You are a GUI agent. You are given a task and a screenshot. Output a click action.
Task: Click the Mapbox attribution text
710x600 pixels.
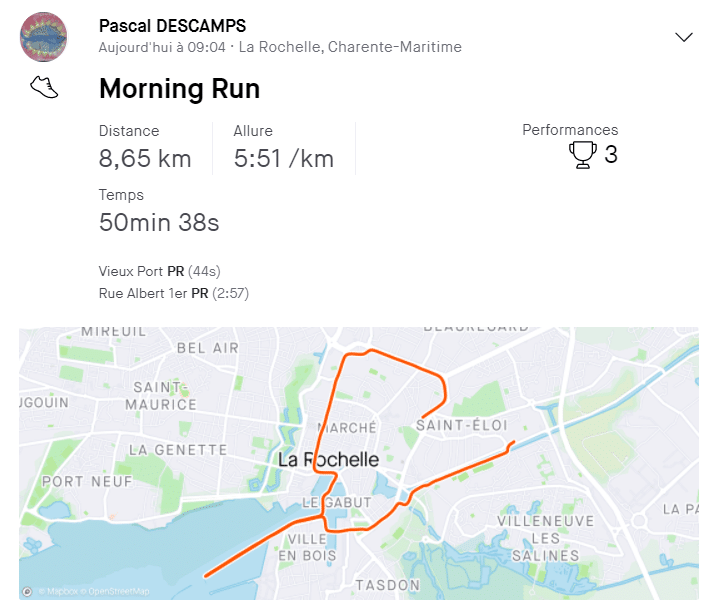click(58, 591)
